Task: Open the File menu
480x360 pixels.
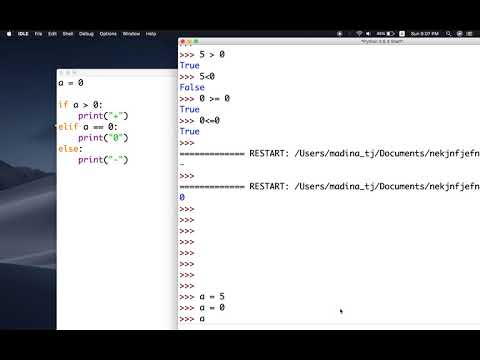Action: 38,34
